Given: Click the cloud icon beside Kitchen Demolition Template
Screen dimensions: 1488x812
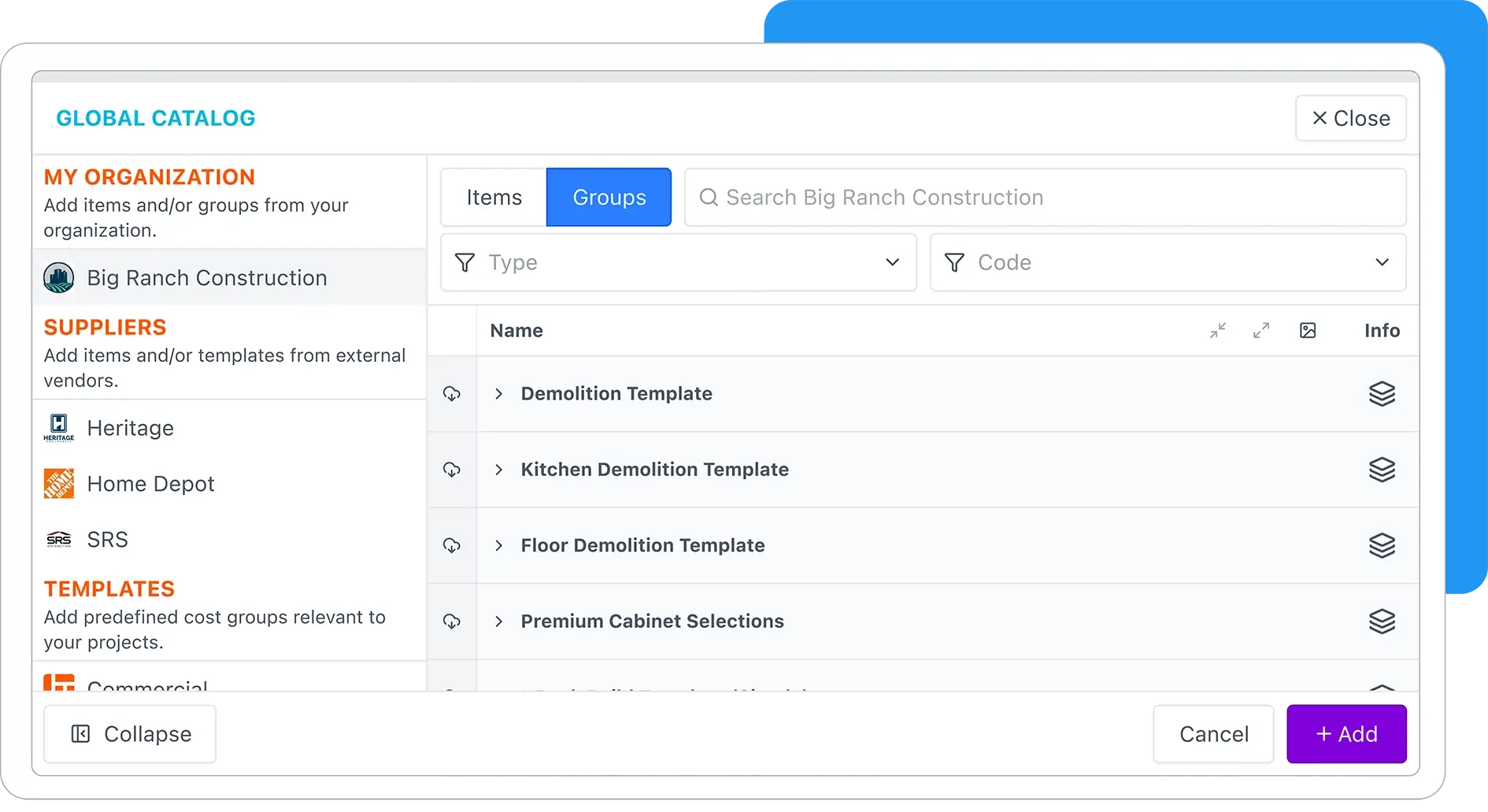Looking at the screenshot, I should tap(452, 470).
